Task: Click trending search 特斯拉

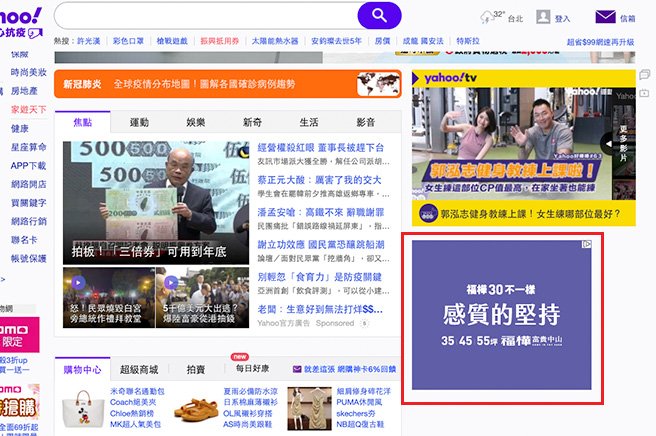Action: point(468,41)
